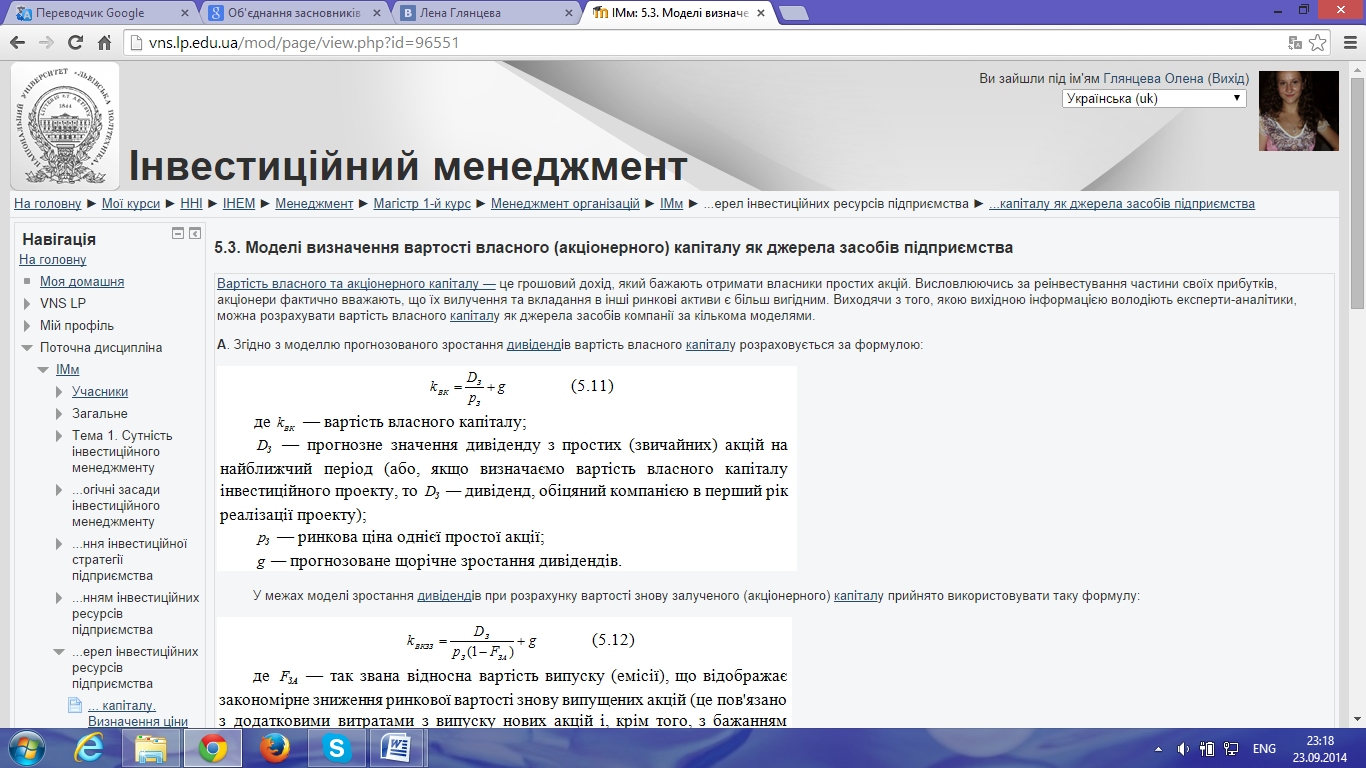Click the address bar URL field
The width and height of the screenshot is (1366, 768).
click(x=700, y=43)
